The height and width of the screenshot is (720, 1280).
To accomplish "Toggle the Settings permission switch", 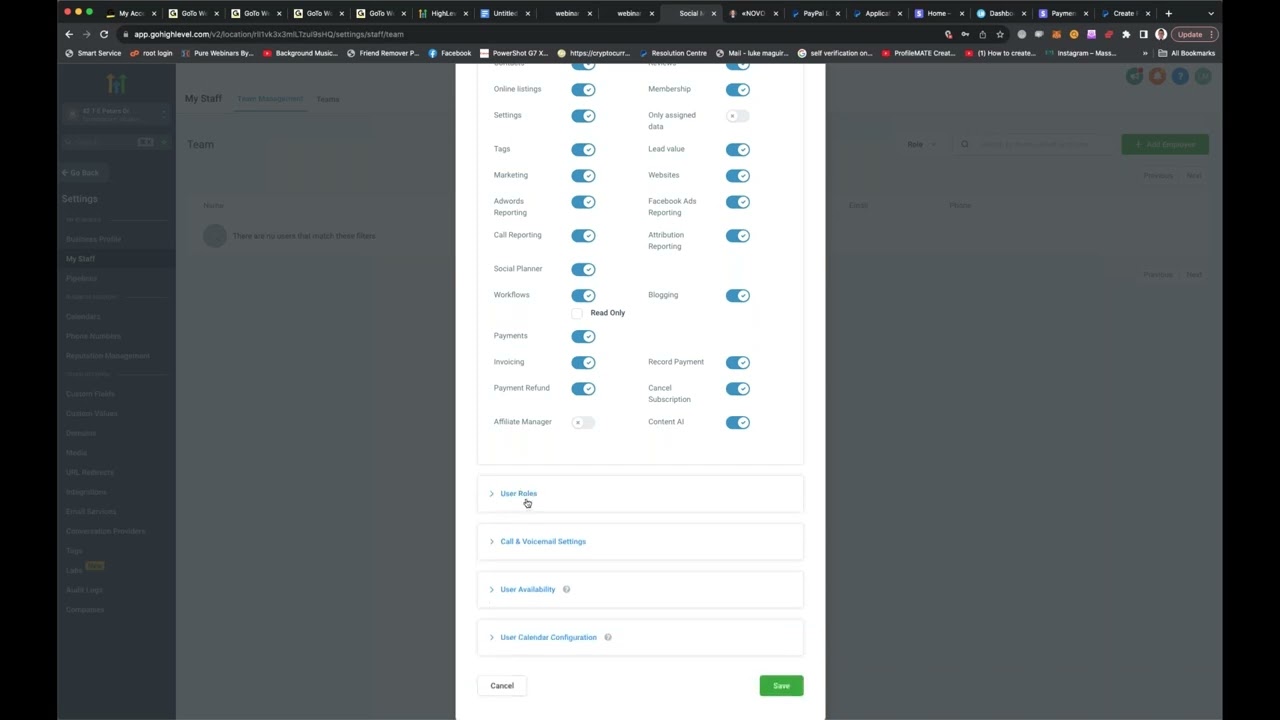I will click(x=583, y=116).
